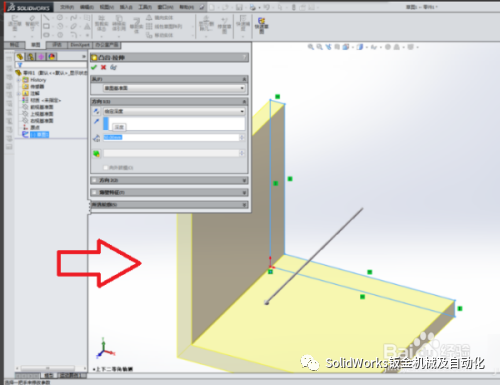
Task: Click the Convert Entities tool
Action: tap(119, 24)
